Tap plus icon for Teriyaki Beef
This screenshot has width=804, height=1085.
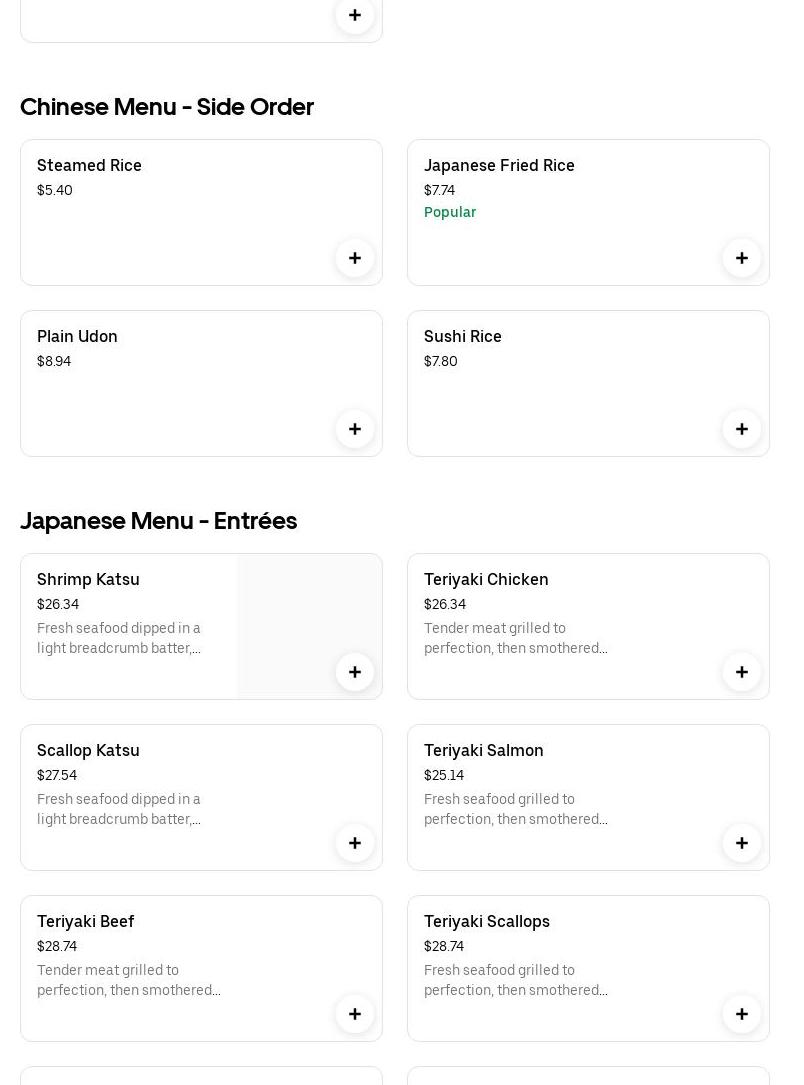[355, 1014]
